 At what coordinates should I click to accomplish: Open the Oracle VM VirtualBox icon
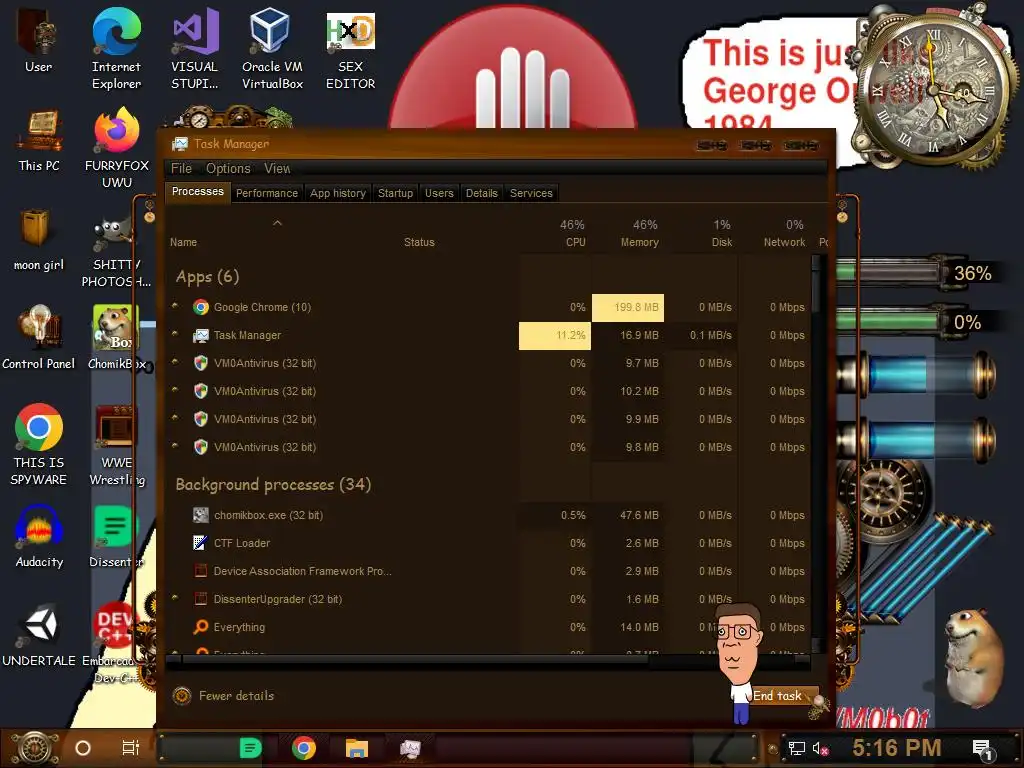pyautogui.click(x=272, y=48)
